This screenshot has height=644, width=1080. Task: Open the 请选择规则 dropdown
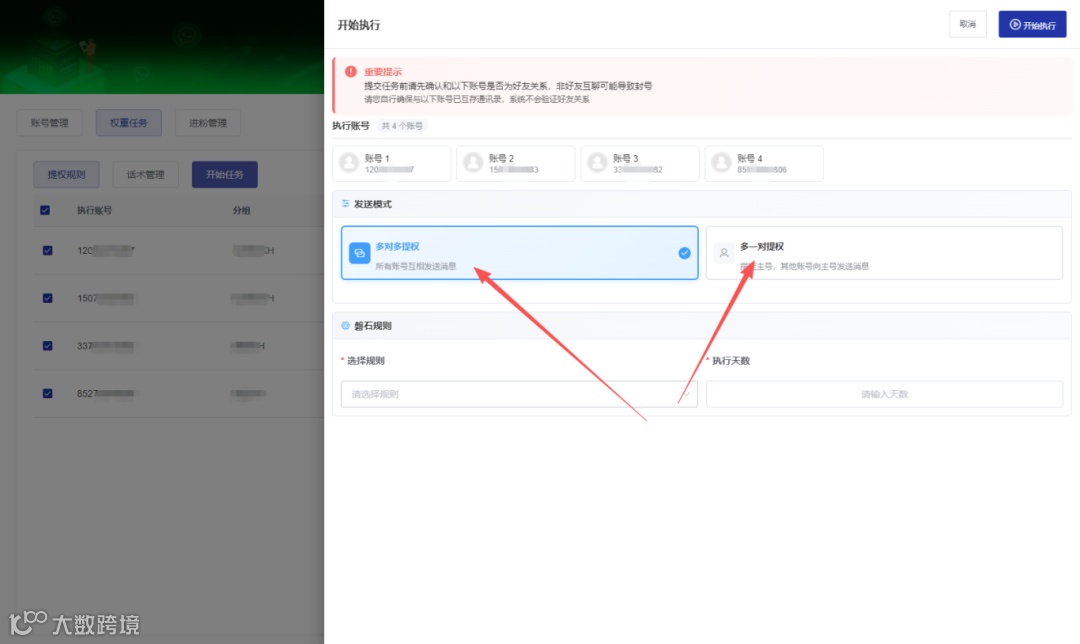(516, 393)
